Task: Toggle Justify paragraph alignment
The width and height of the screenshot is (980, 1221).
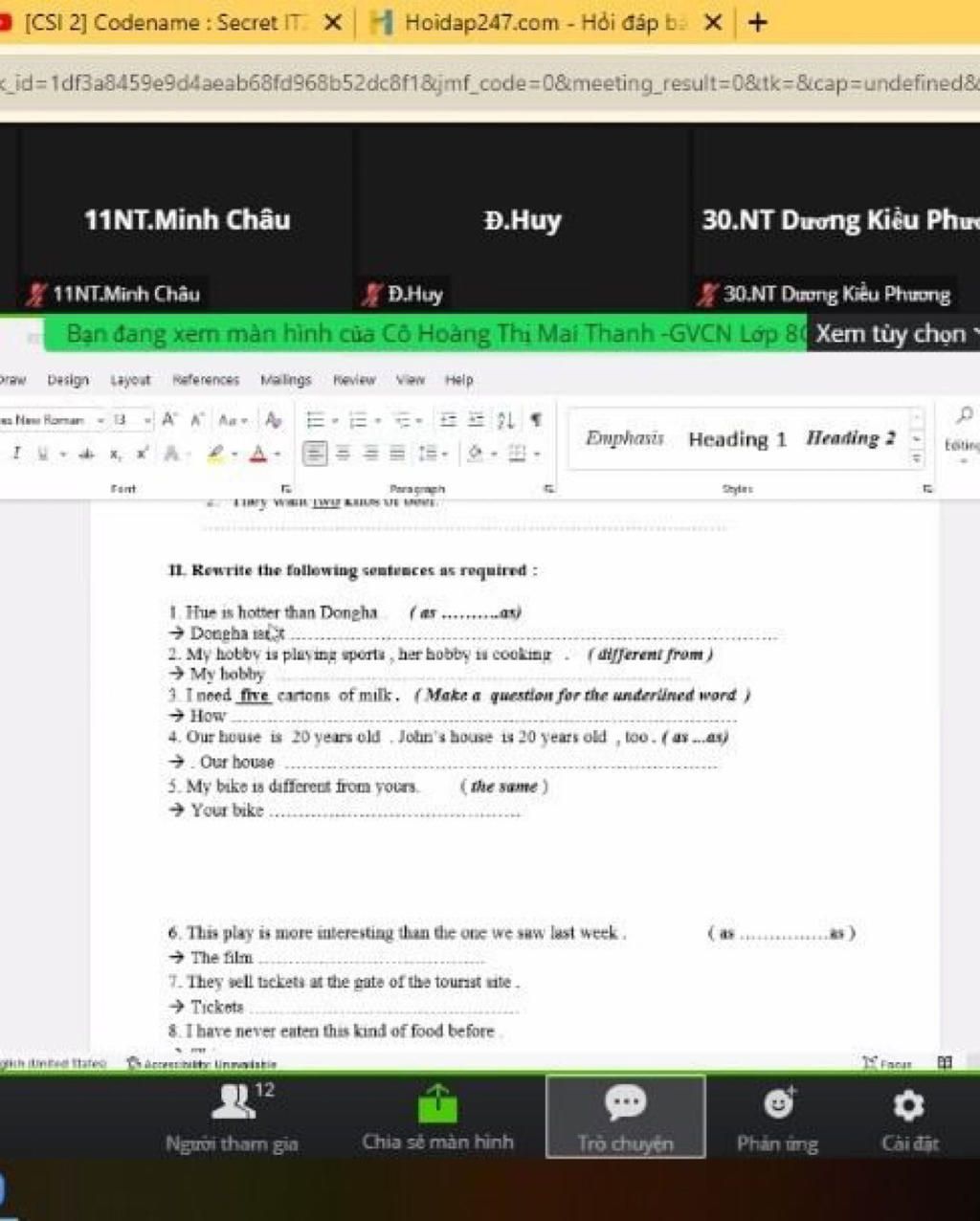Action: [x=397, y=454]
